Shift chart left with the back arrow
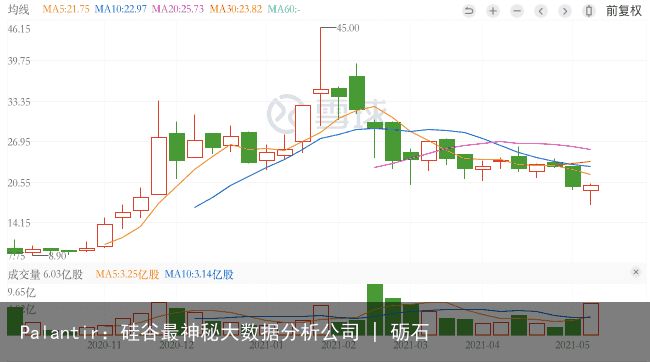 pos(541,11)
